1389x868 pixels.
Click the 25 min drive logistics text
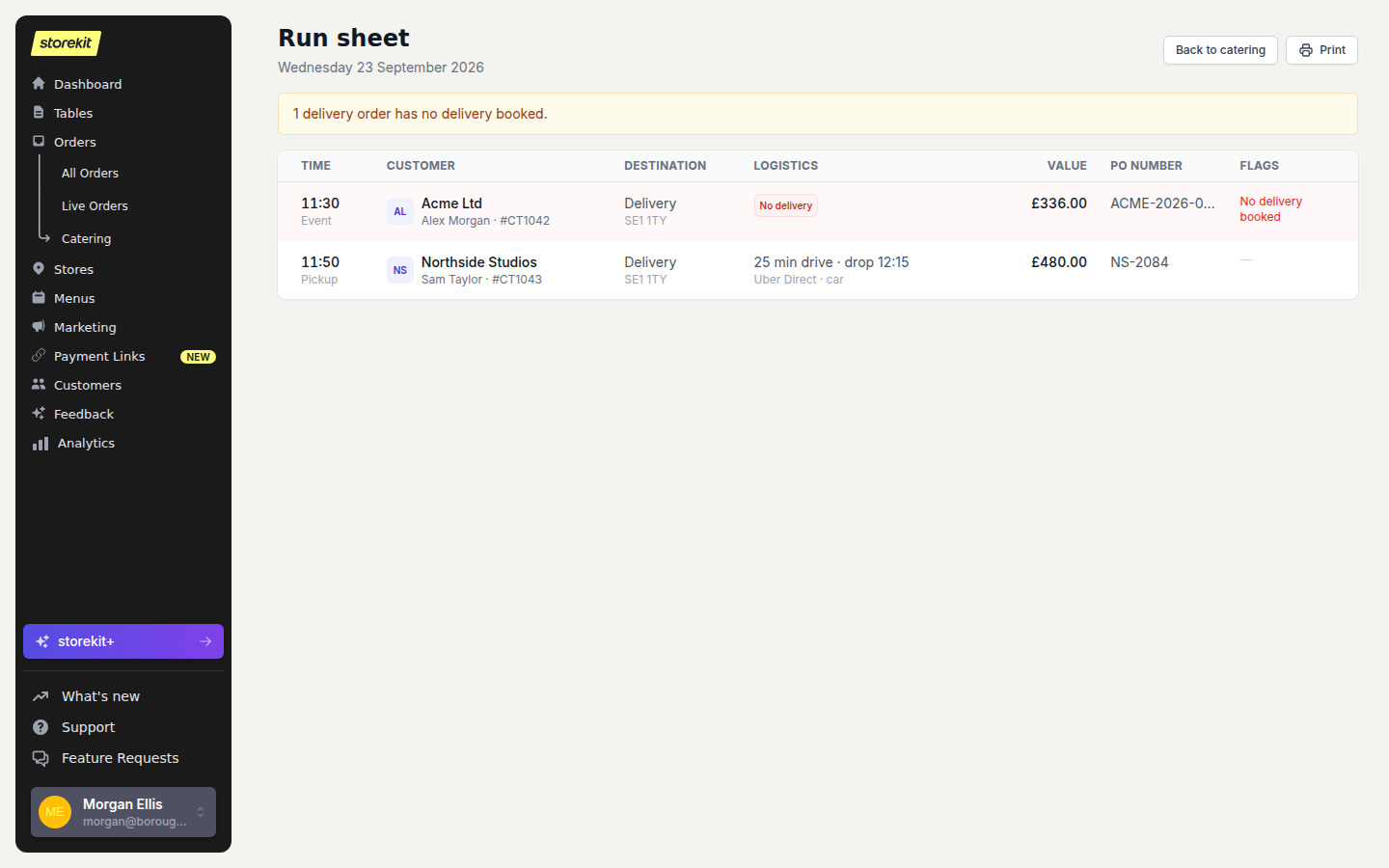point(831,262)
